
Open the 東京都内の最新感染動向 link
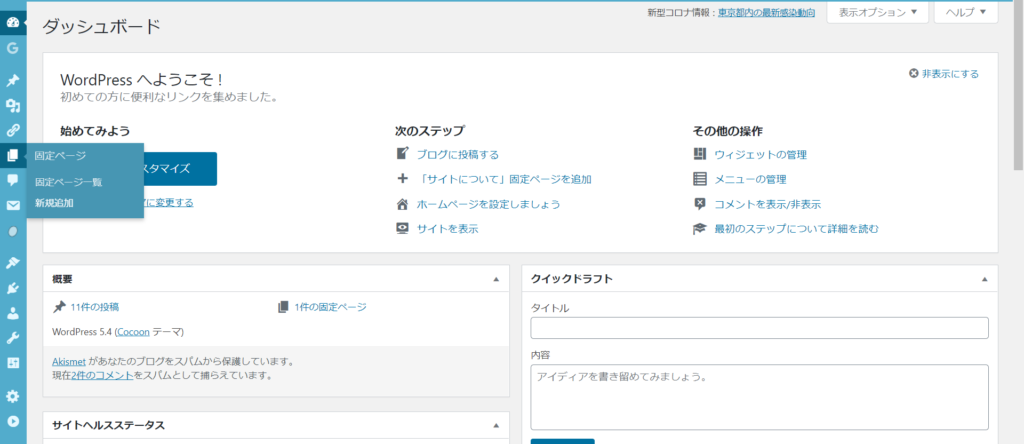click(766, 12)
